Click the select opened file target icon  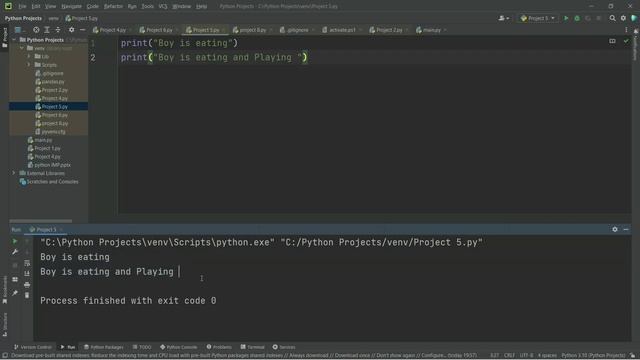(36, 30)
